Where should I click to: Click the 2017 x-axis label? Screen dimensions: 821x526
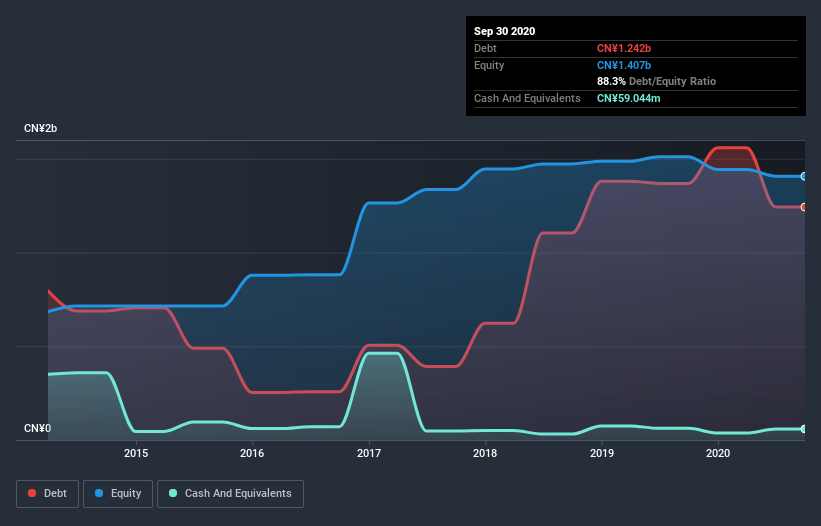369,453
